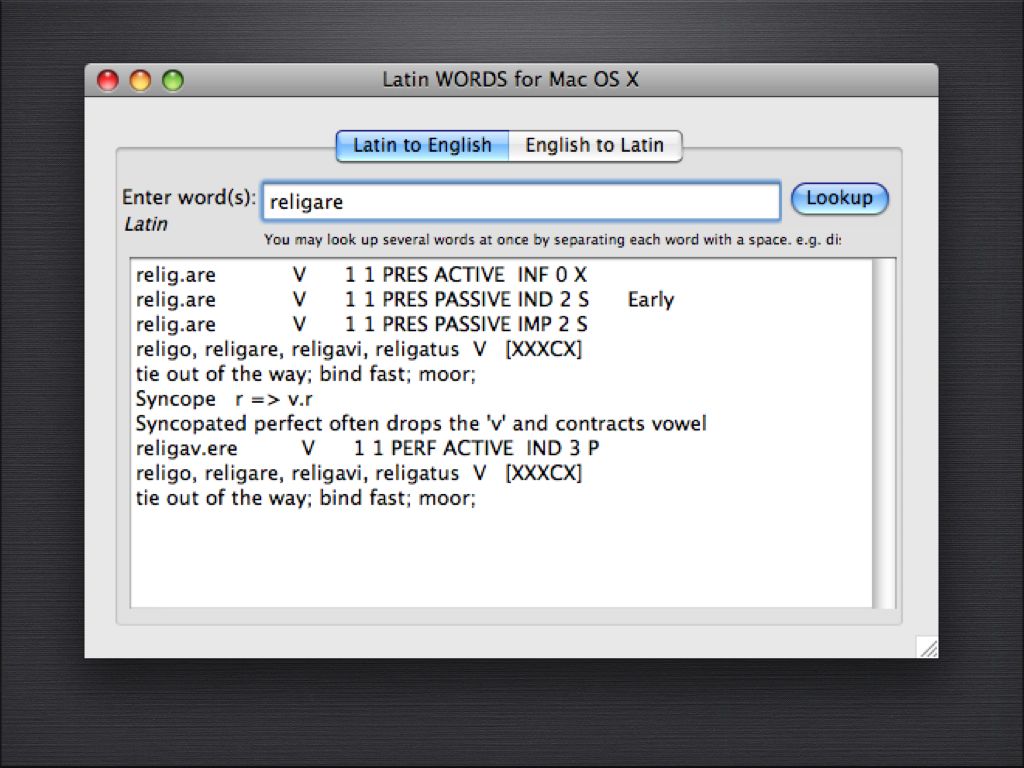The width and height of the screenshot is (1024, 768).
Task: Focus the Enter word(s) text field
Action: (521, 201)
